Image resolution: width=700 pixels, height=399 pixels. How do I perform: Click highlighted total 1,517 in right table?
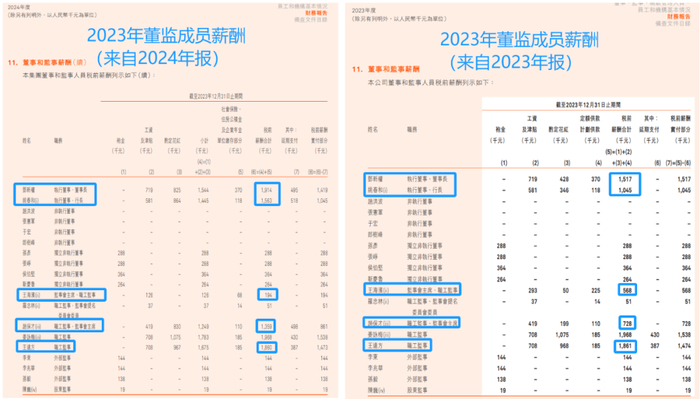point(625,179)
